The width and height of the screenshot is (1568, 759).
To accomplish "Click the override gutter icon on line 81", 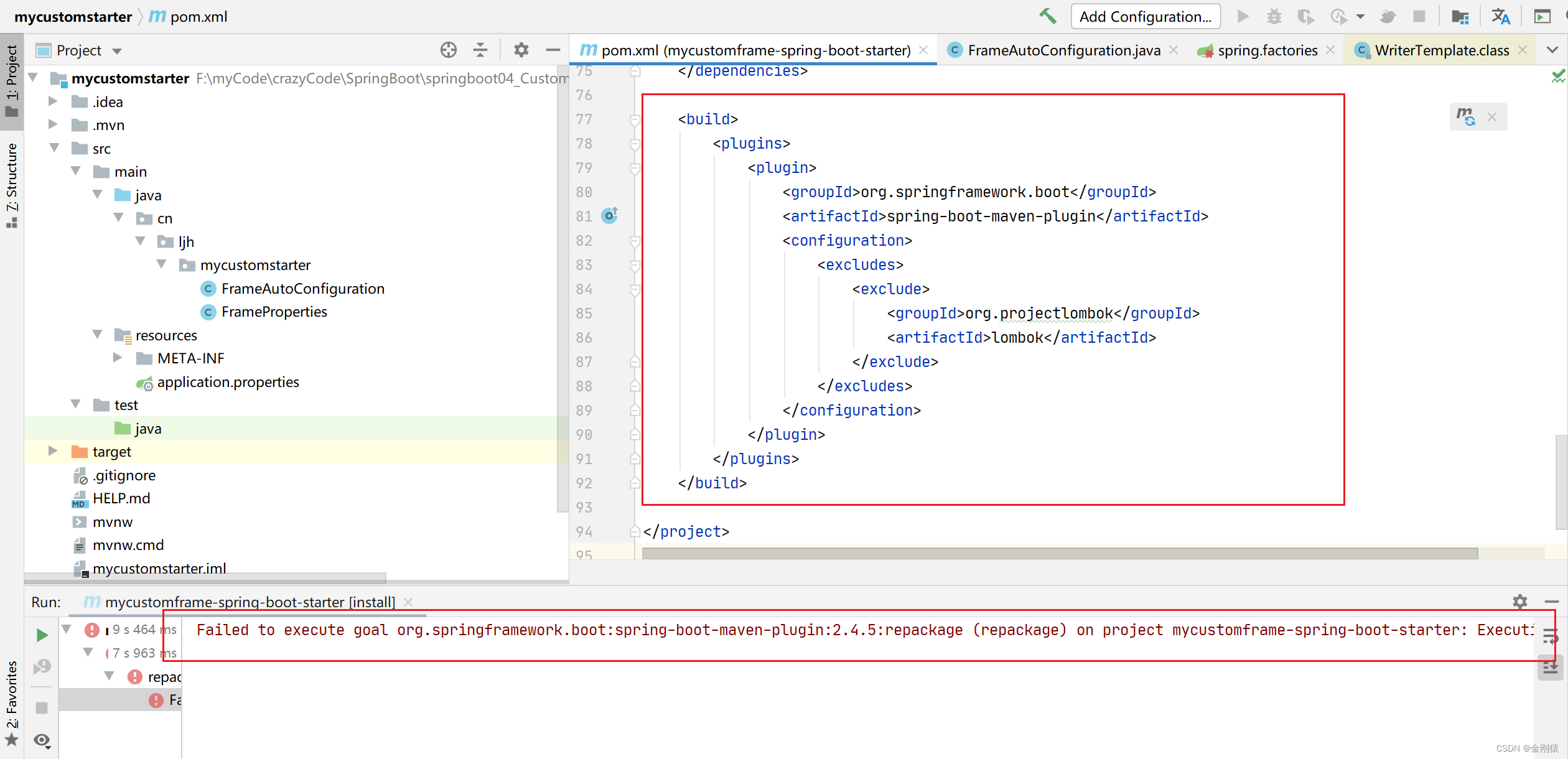I will (x=610, y=215).
